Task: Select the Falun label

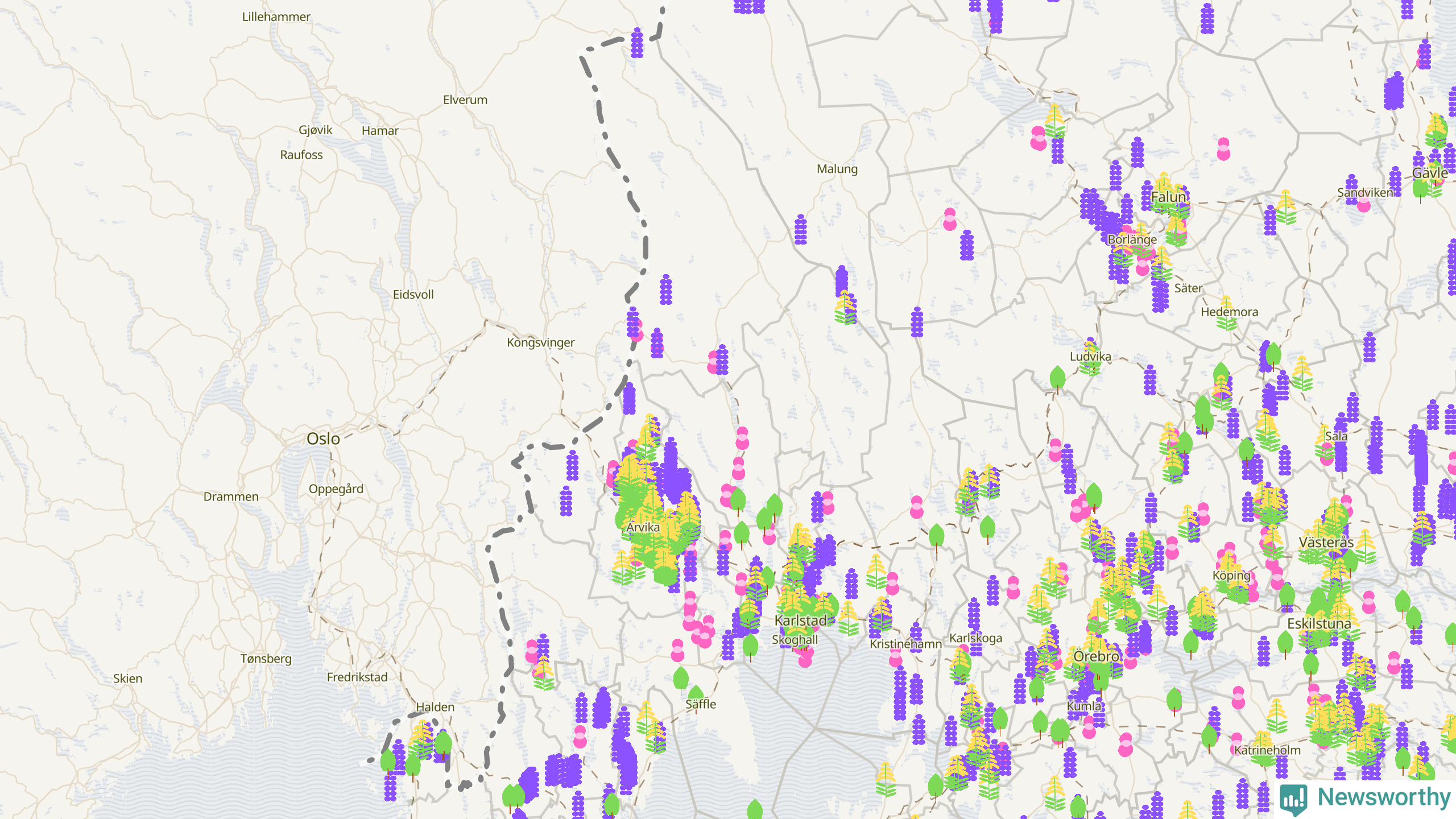Action: (x=1169, y=197)
